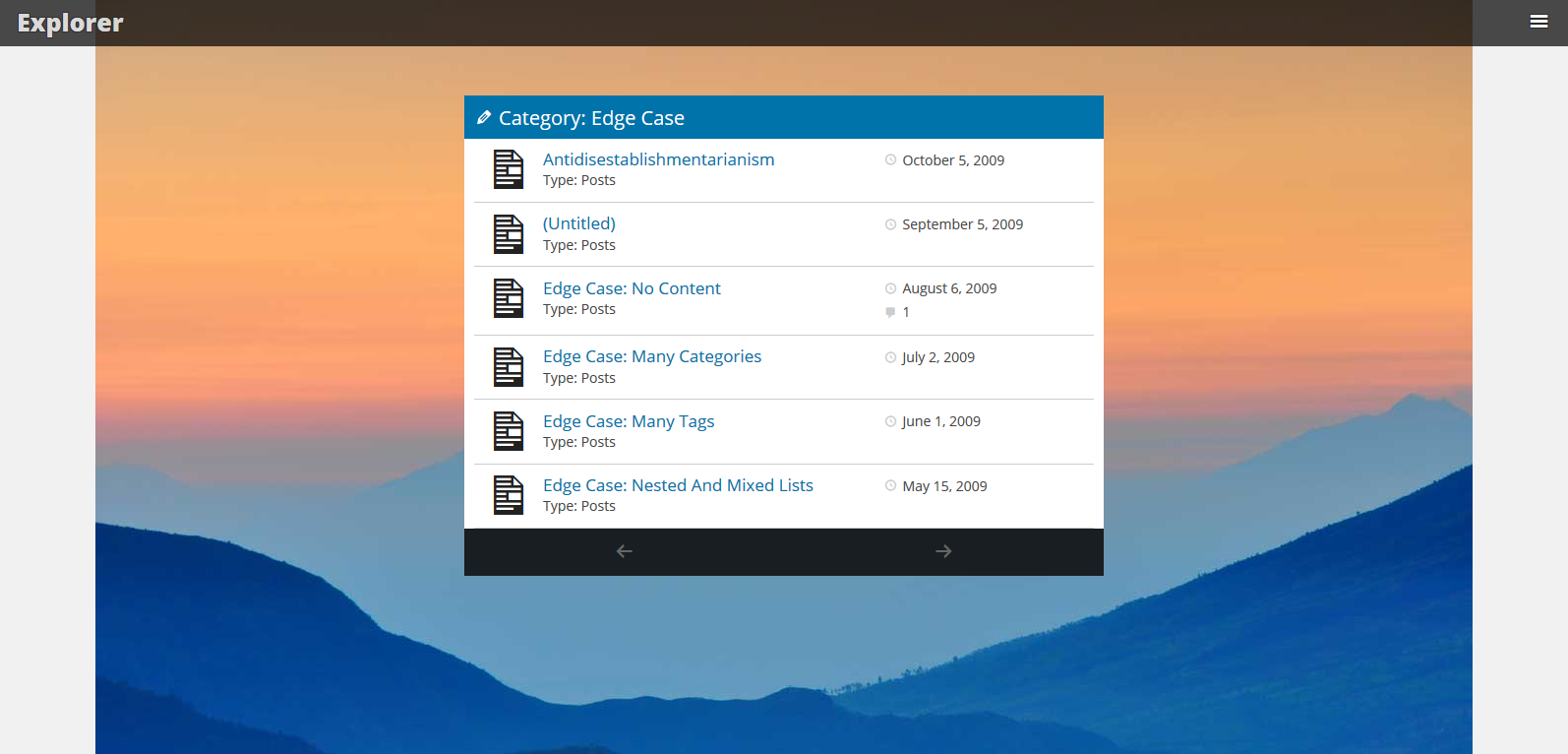1568x754 pixels.
Task: Open Edge Case: No Content post
Action: tap(632, 288)
